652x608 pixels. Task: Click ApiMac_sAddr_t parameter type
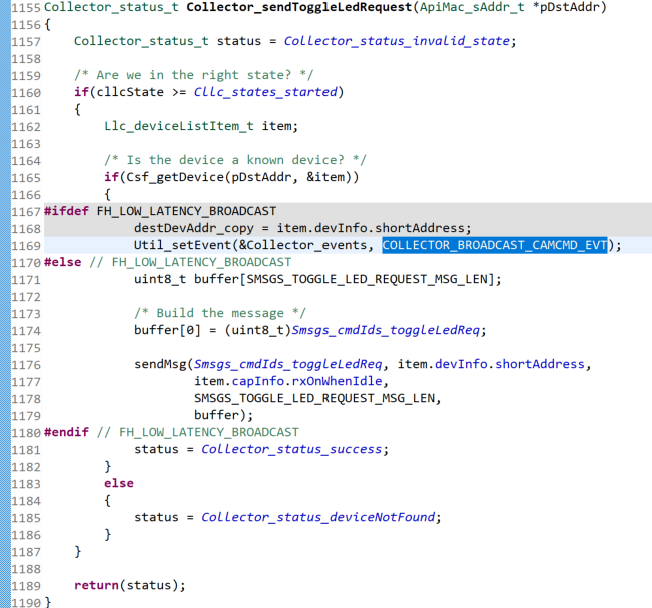472,7
